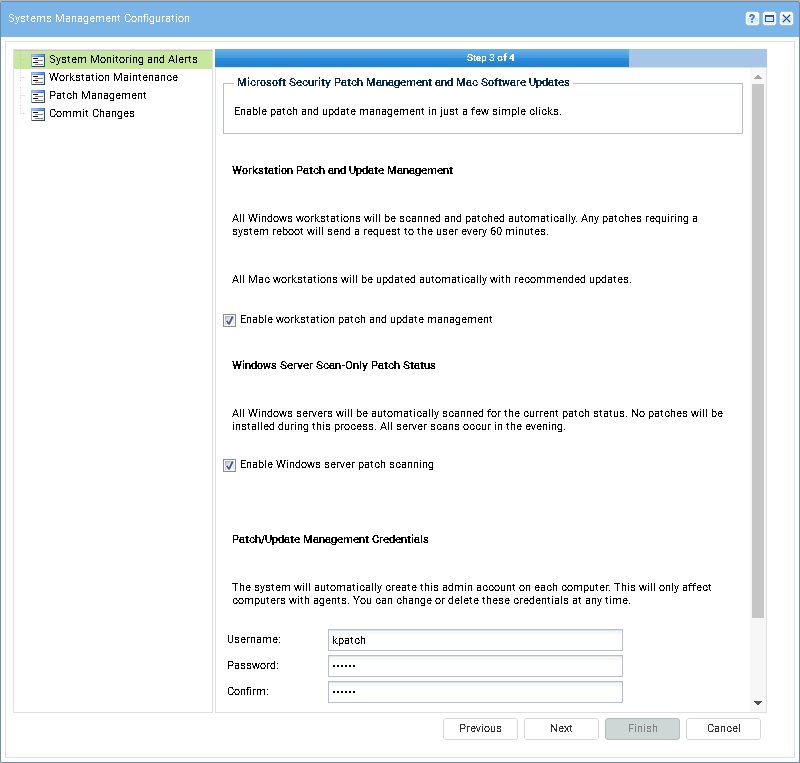Cancel the configuration wizard
This screenshot has height=763, width=800.
coord(723,729)
